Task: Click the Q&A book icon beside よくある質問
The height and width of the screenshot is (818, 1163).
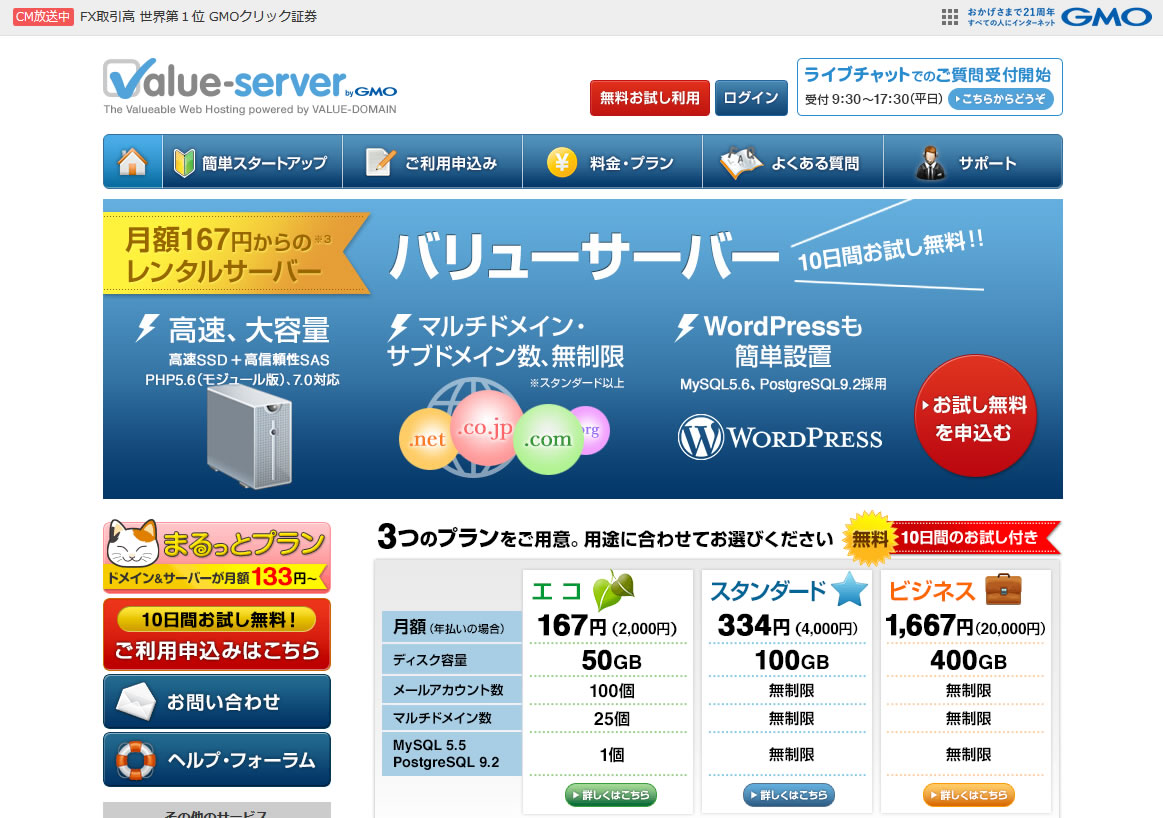Action: pyautogui.click(x=740, y=162)
